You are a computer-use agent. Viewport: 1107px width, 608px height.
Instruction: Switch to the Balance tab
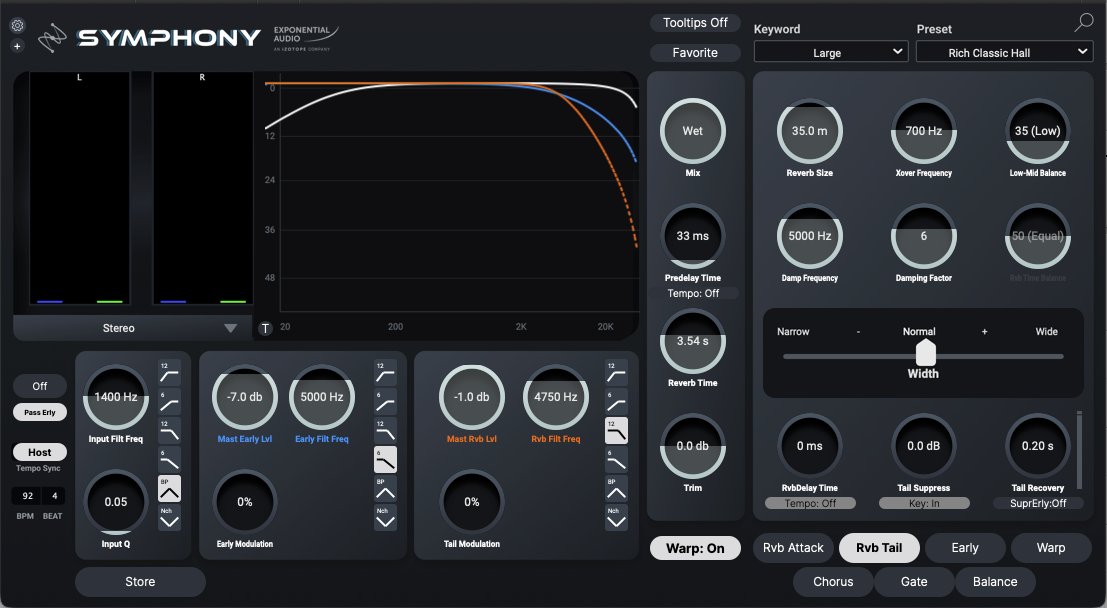[x=995, y=582]
